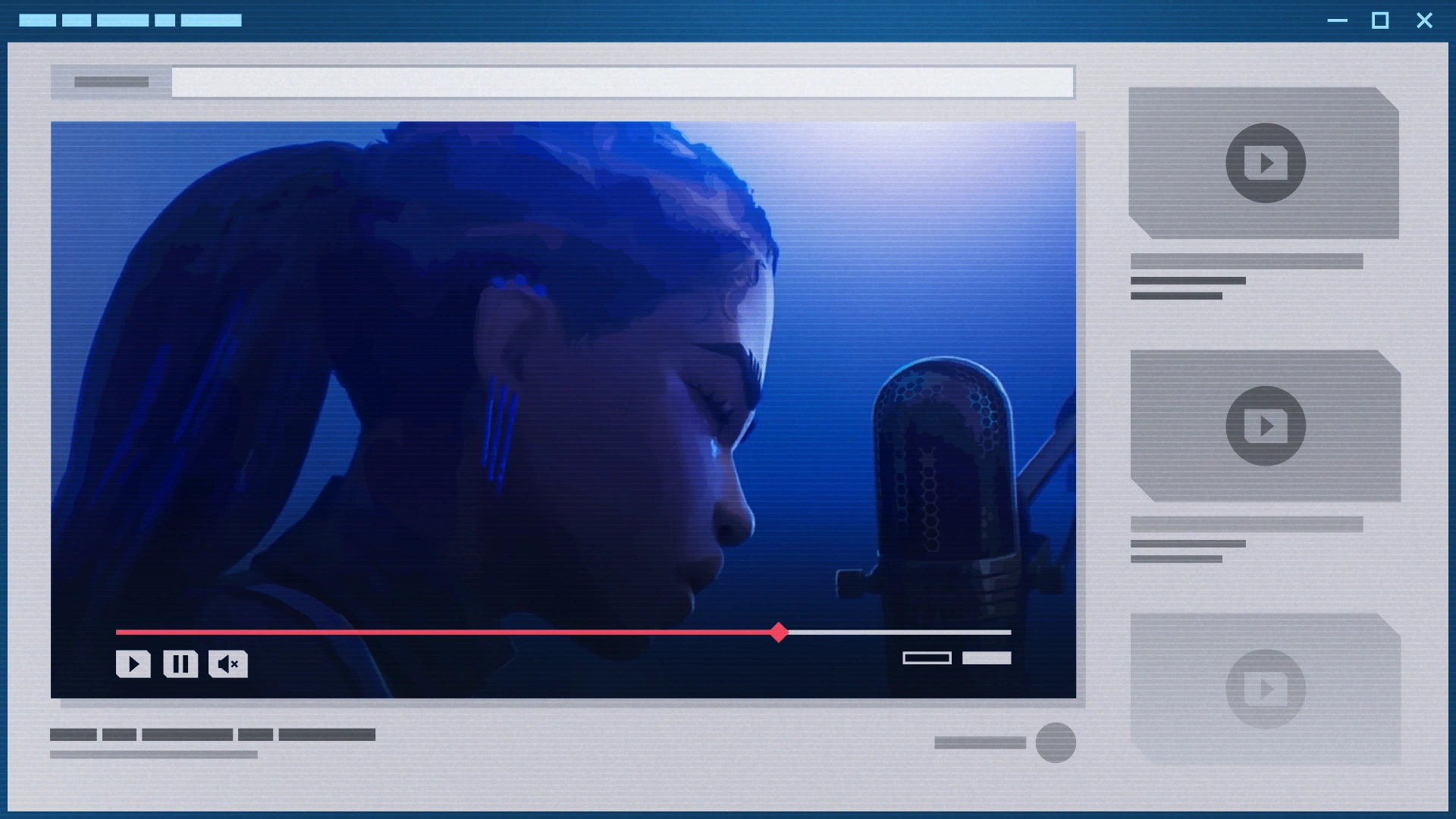Screen dimensions: 1456x819
Task: Click the red diamond progress handle
Action: (x=779, y=632)
